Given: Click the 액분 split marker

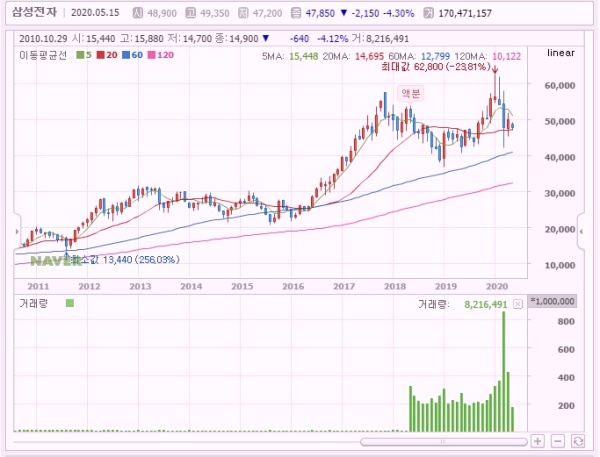Looking at the screenshot, I should tap(411, 93).
